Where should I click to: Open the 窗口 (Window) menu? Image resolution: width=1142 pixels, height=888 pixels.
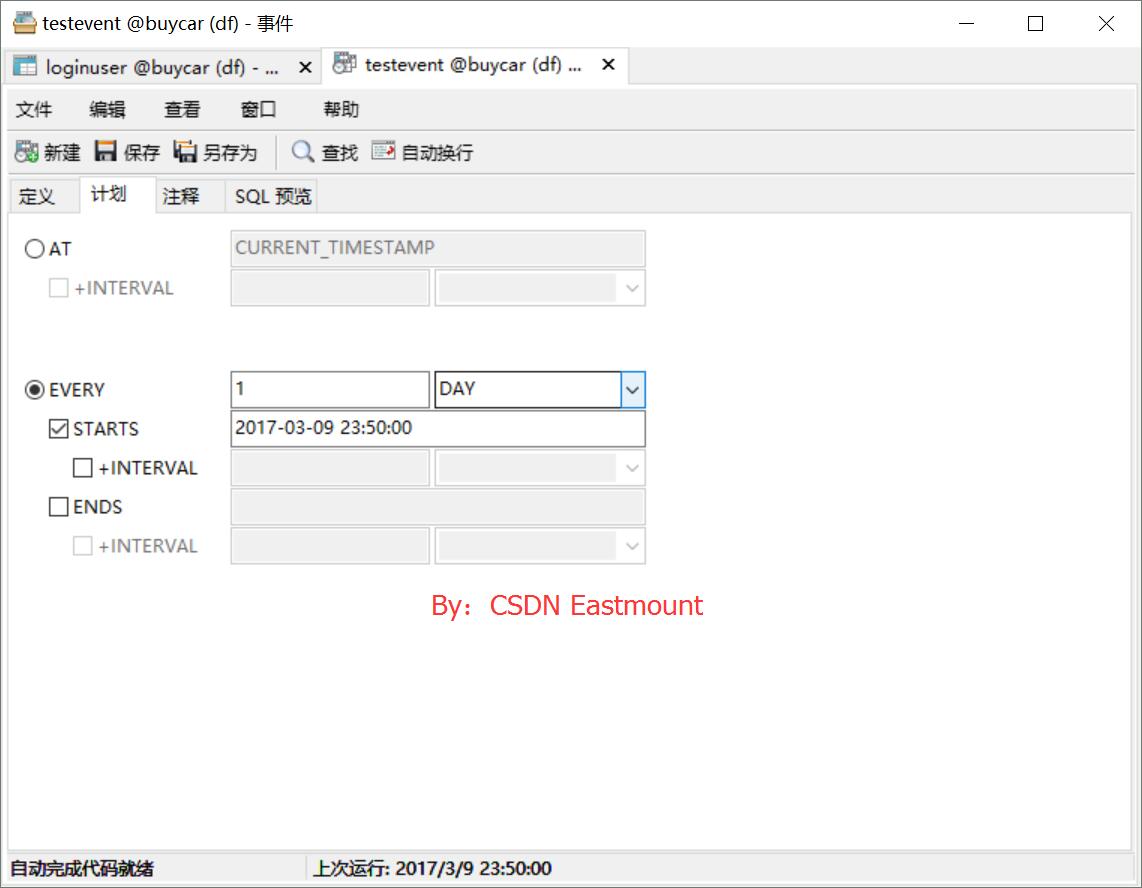259,109
